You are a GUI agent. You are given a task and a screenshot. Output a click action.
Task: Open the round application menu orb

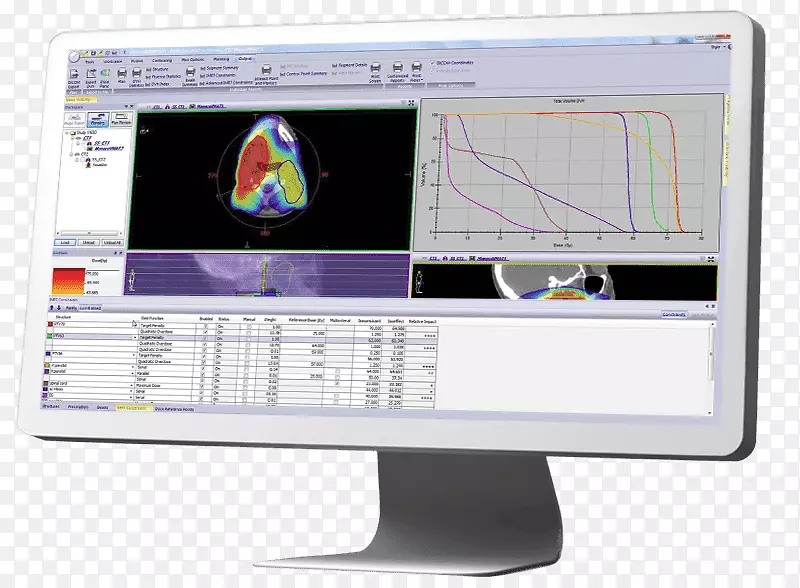coord(74,57)
